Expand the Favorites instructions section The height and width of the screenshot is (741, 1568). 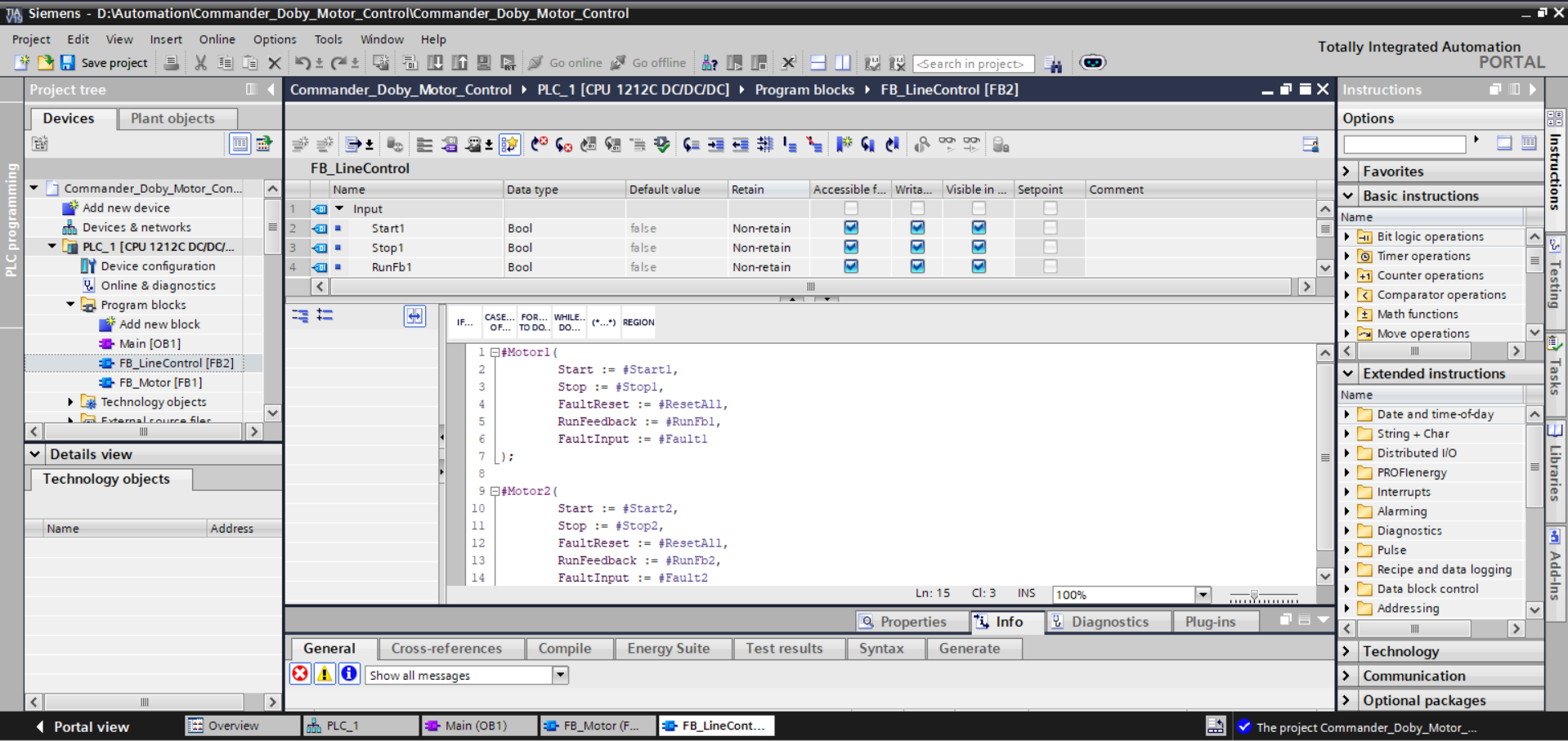1347,171
